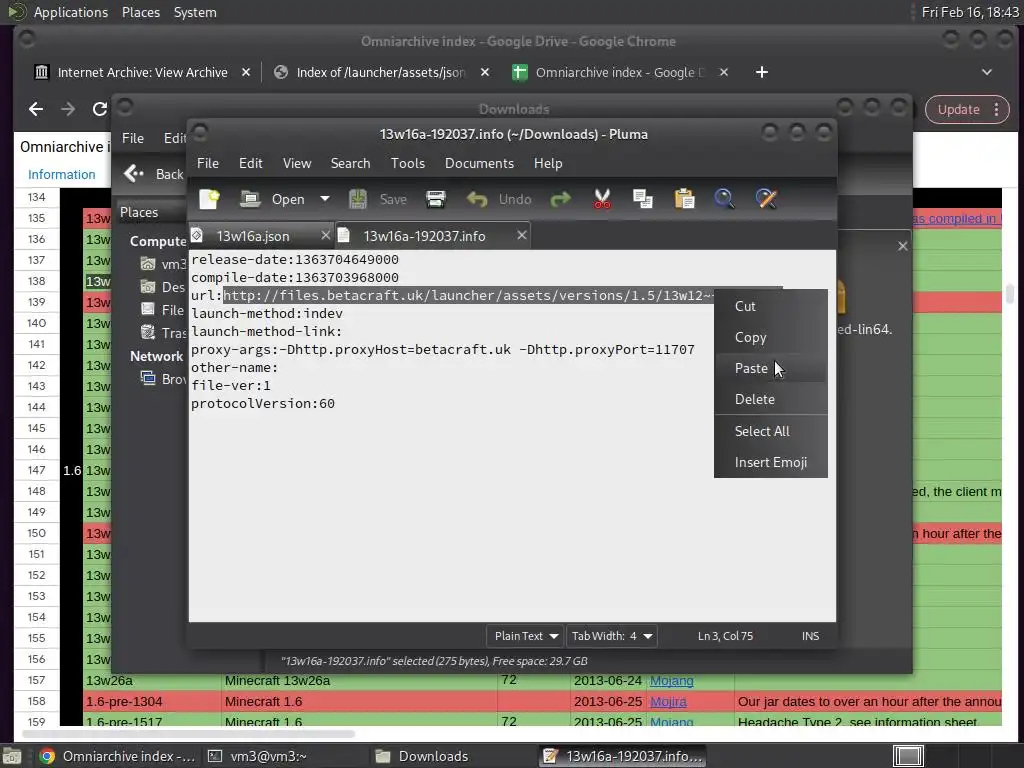Click Chrome back navigation arrow
This screenshot has height=768, width=1024.
pos(36,109)
